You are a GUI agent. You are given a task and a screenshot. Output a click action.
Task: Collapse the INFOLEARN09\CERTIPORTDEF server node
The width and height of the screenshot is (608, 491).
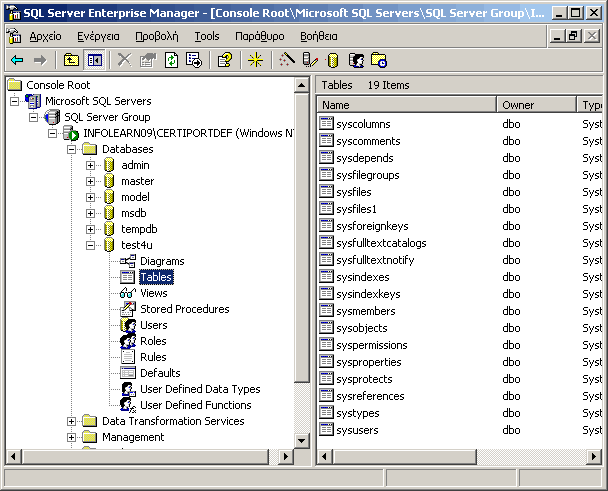coord(52,133)
